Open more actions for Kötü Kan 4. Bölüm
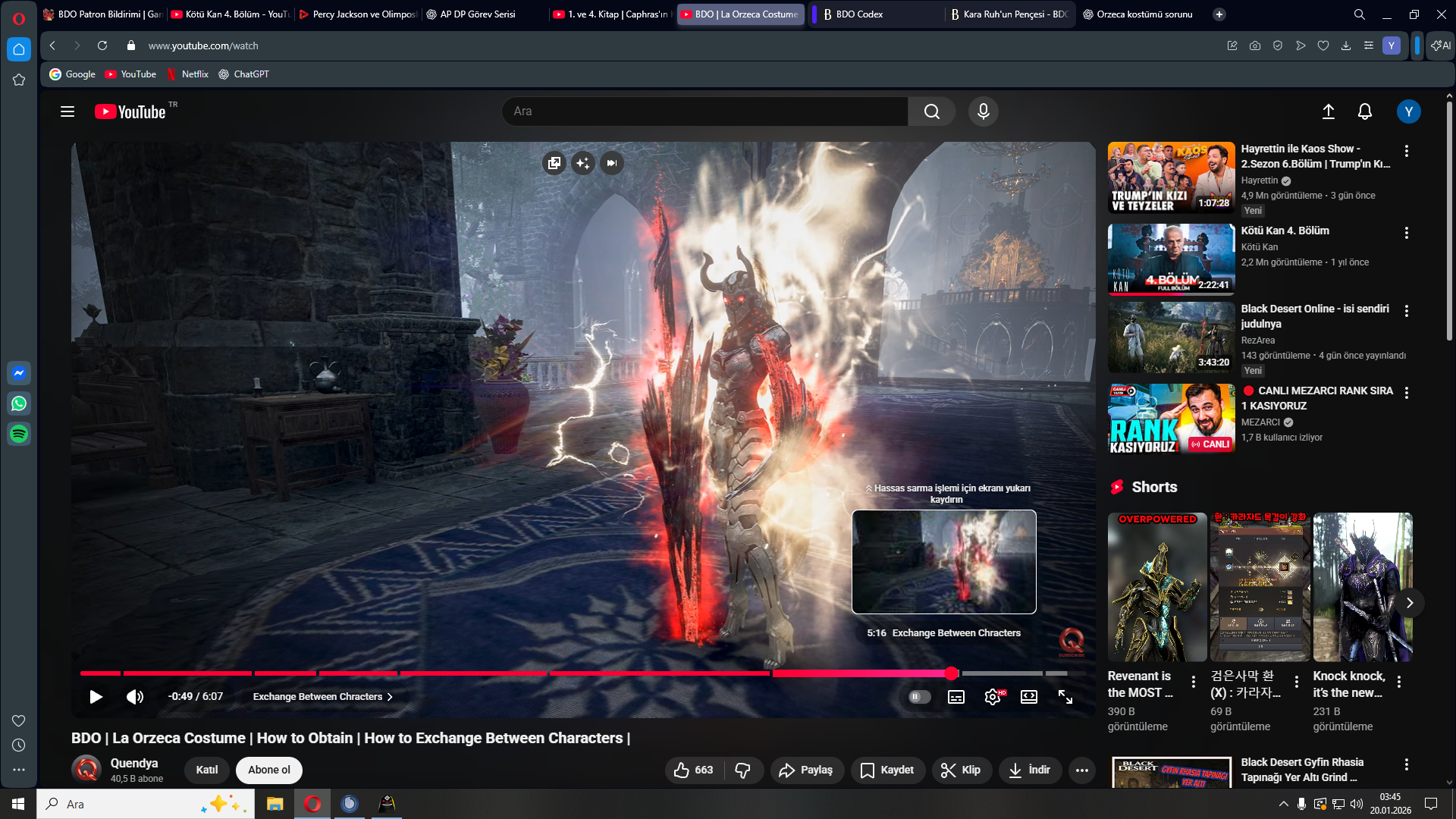1456x819 pixels. (x=1407, y=233)
